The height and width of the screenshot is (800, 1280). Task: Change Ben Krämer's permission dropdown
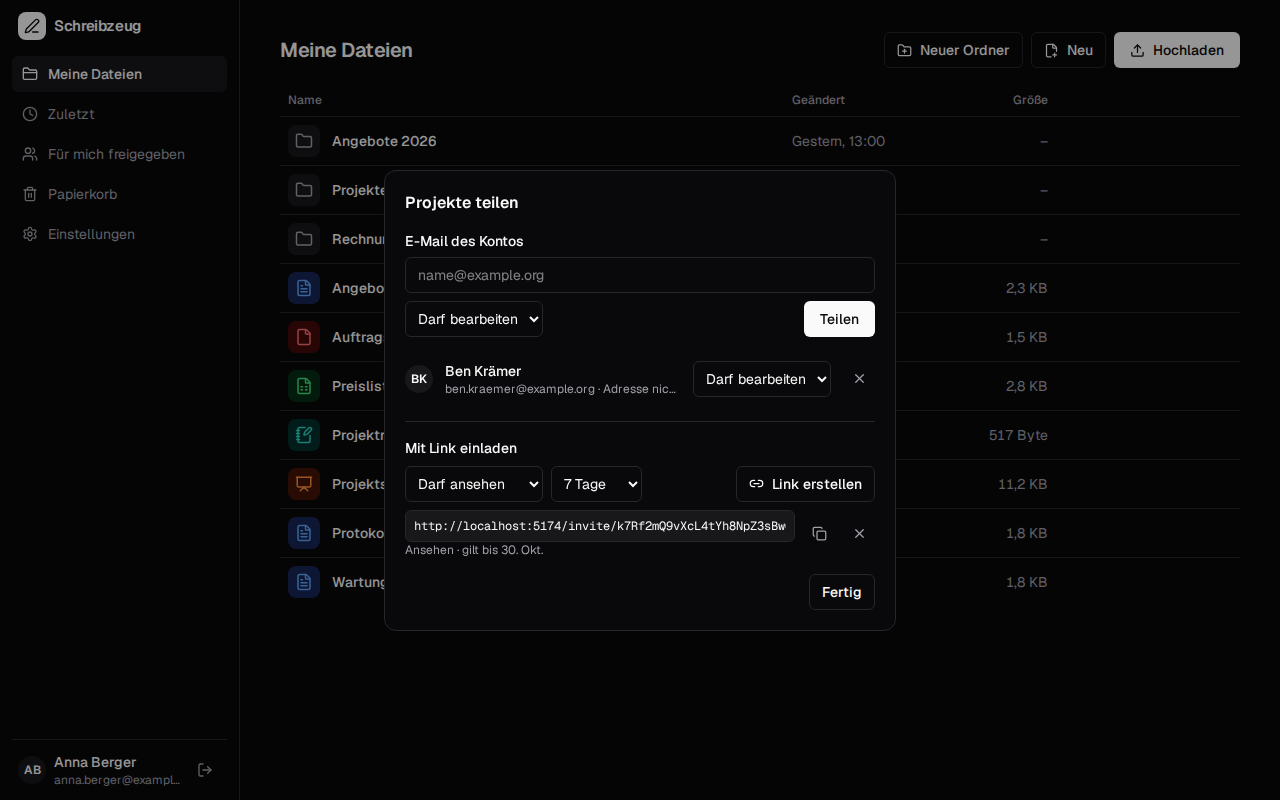[762, 379]
